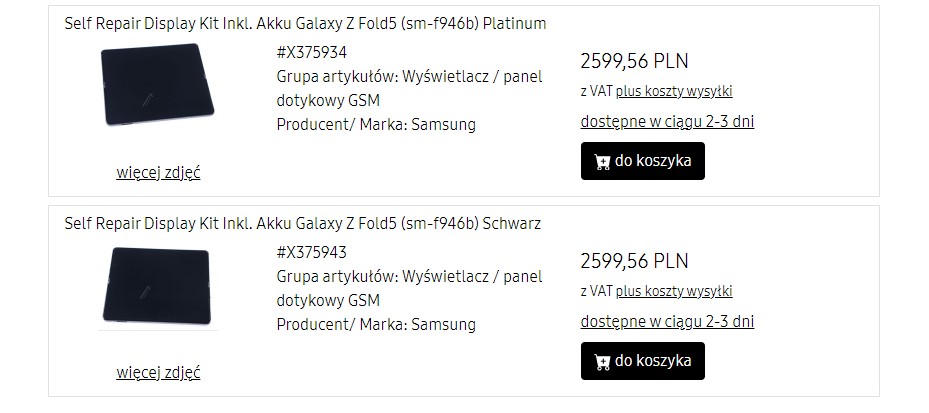The image size is (929, 413).
Task: Check "dostępne w ciągu 2-3 dni" for Platinum
Action: [667, 122]
